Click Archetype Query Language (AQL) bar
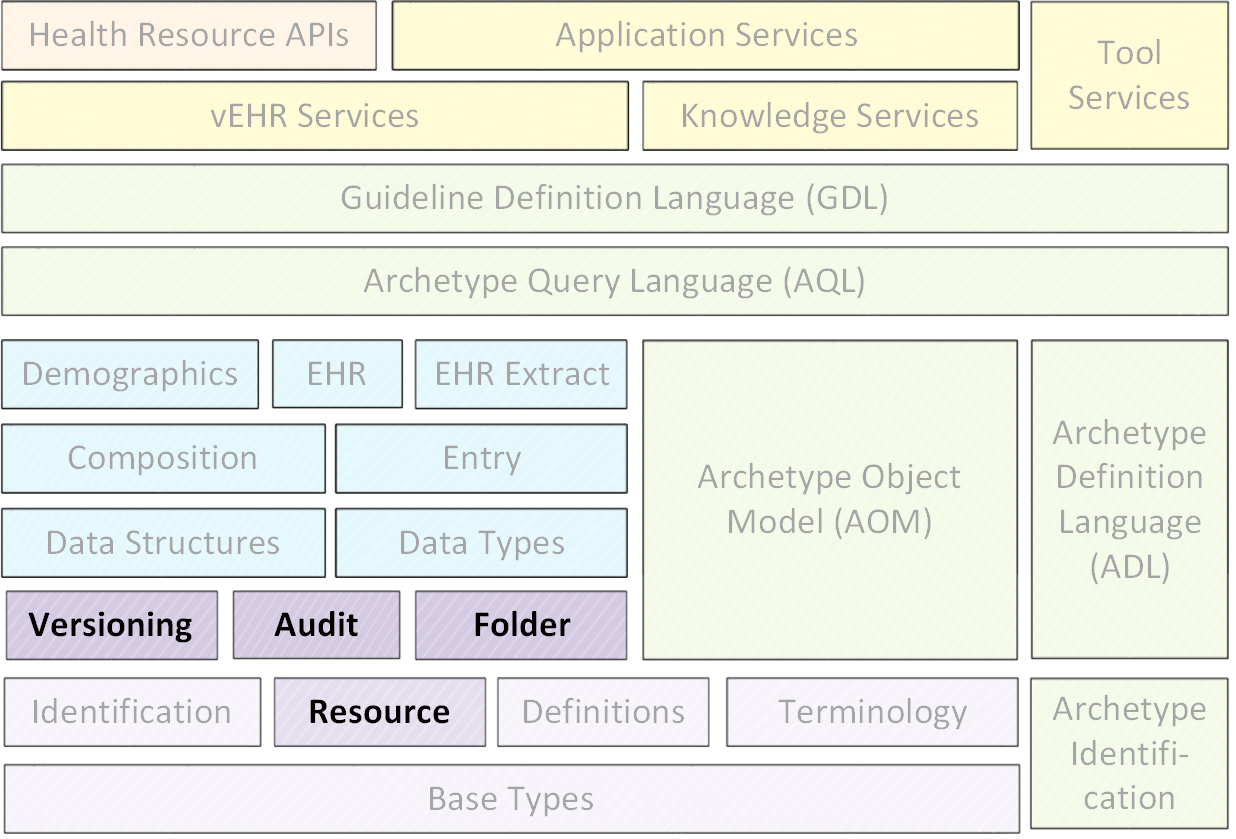Screen dimensions: 1236x839 615,281
